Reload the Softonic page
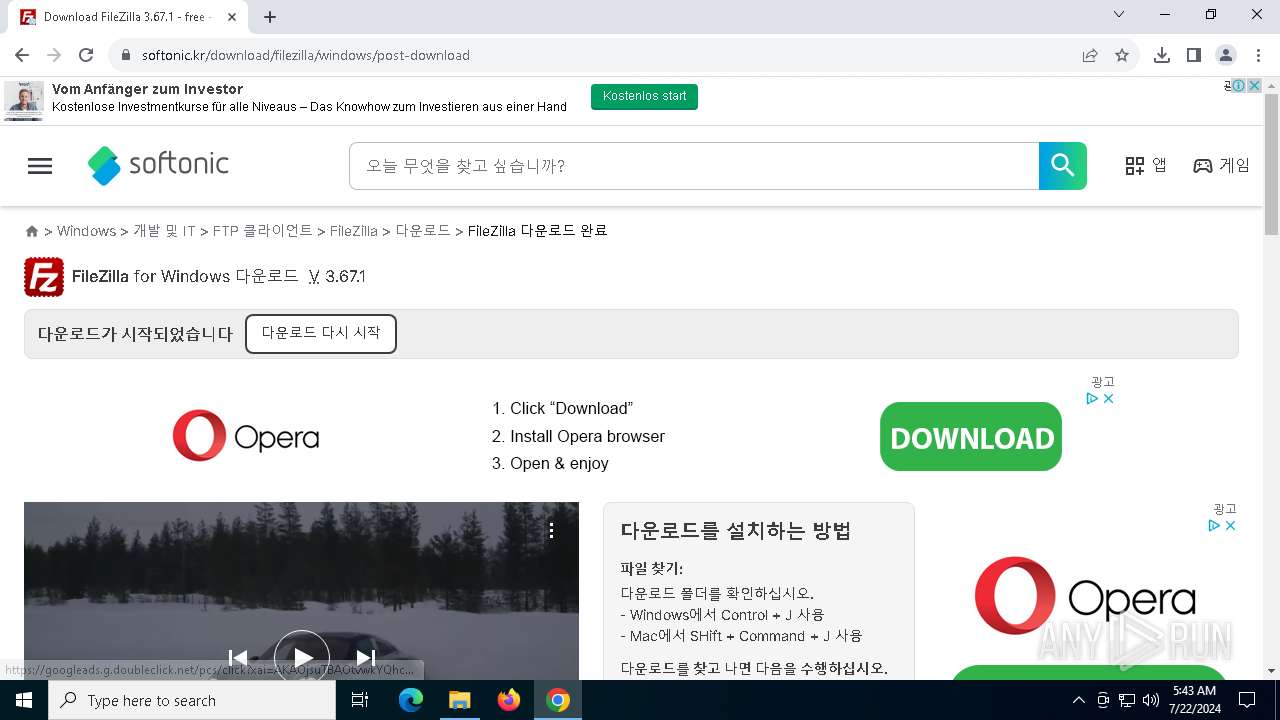The width and height of the screenshot is (1280, 720). (86, 55)
